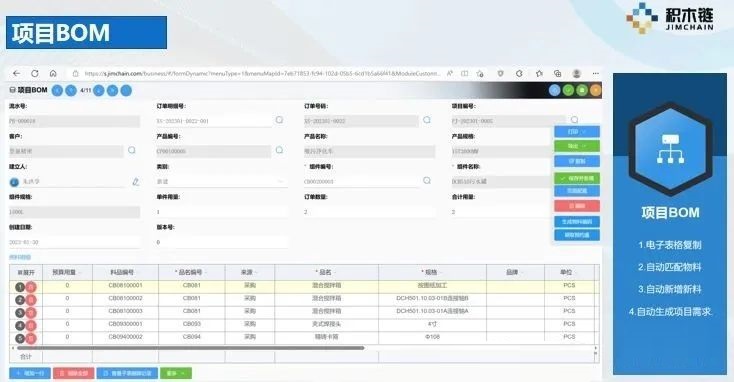Click into the 单件用量 input field

pos(221,212)
